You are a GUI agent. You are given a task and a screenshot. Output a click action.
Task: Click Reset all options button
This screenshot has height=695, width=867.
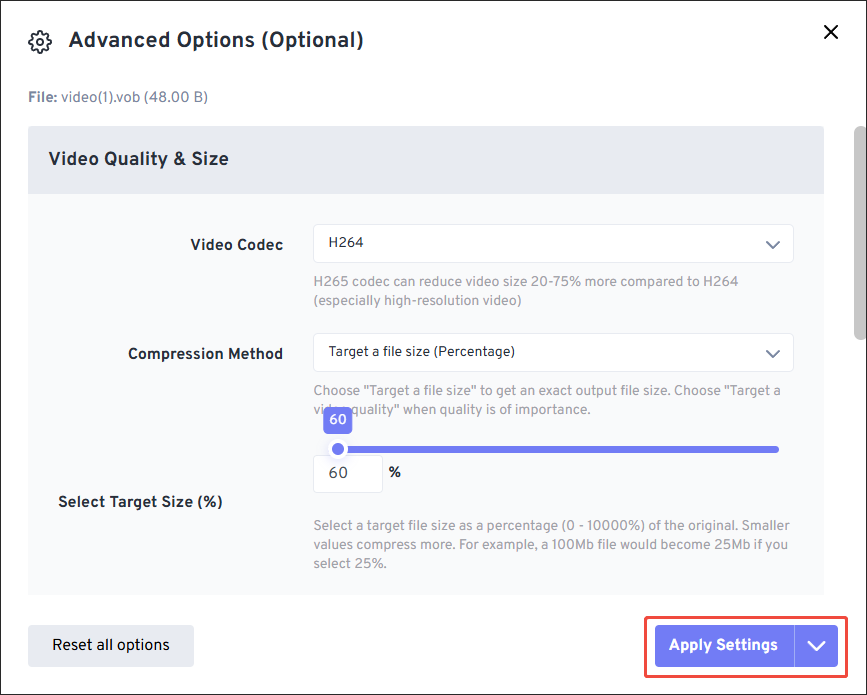click(111, 645)
